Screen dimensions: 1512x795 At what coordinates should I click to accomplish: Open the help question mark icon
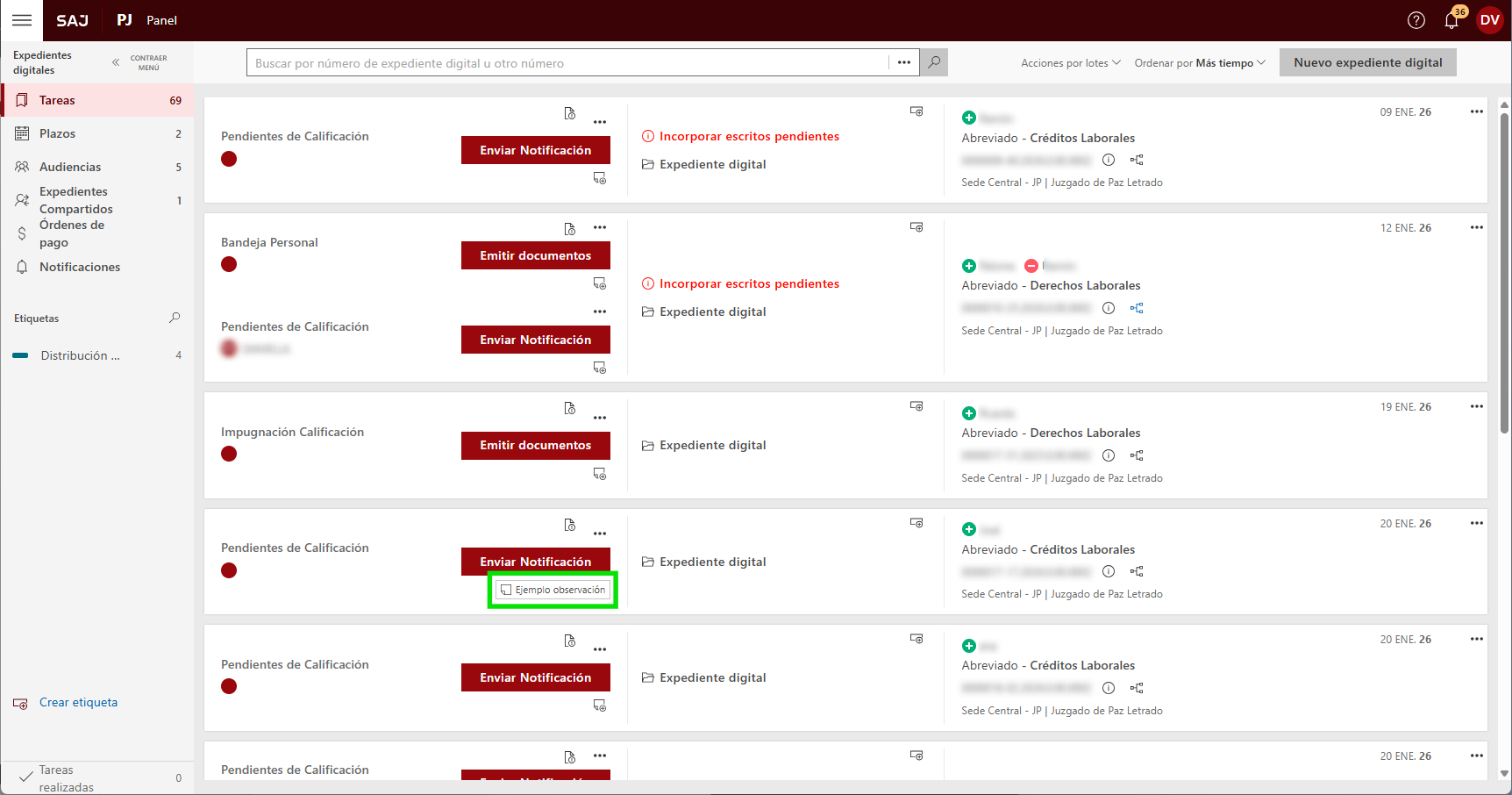[x=1416, y=20]
